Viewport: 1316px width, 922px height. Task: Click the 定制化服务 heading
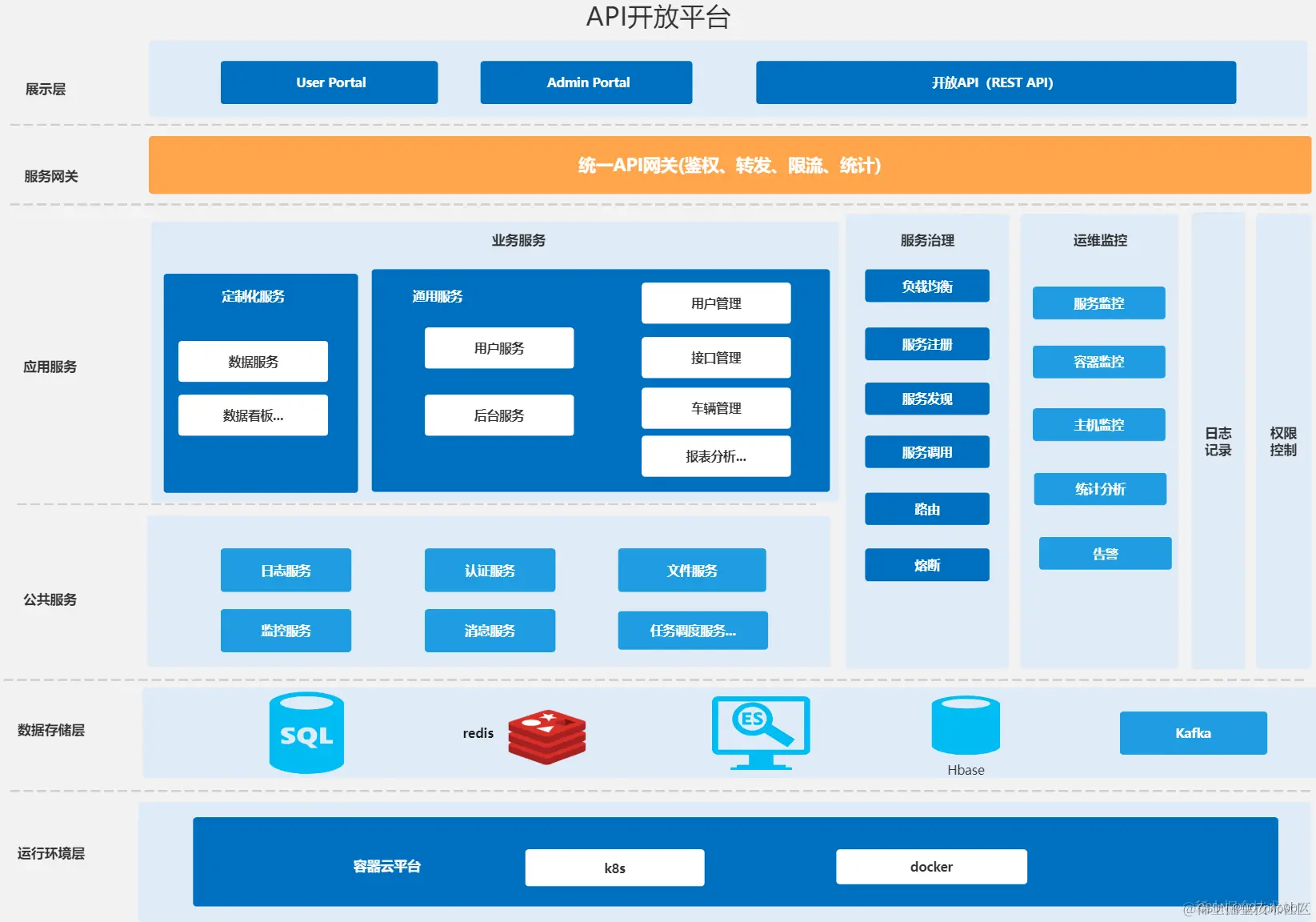253,296
